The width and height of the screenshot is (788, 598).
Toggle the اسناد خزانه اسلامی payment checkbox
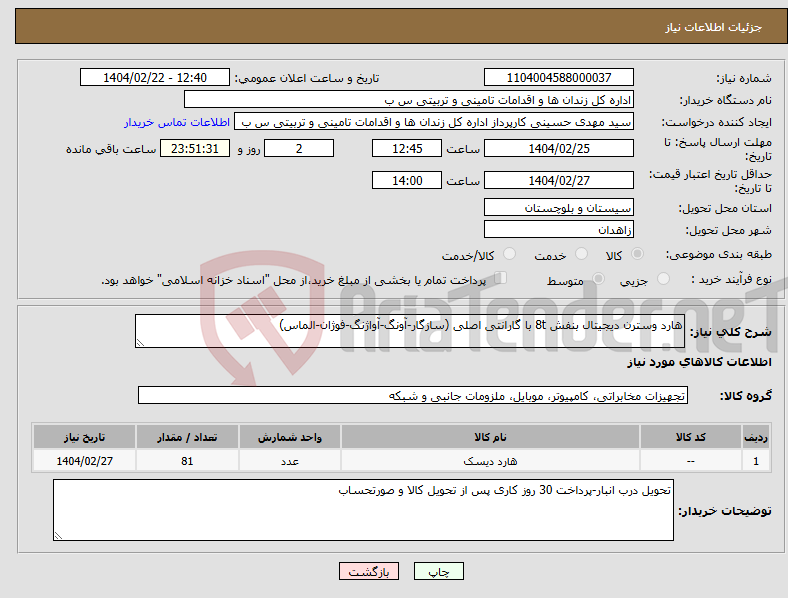(x=501, y=277)
